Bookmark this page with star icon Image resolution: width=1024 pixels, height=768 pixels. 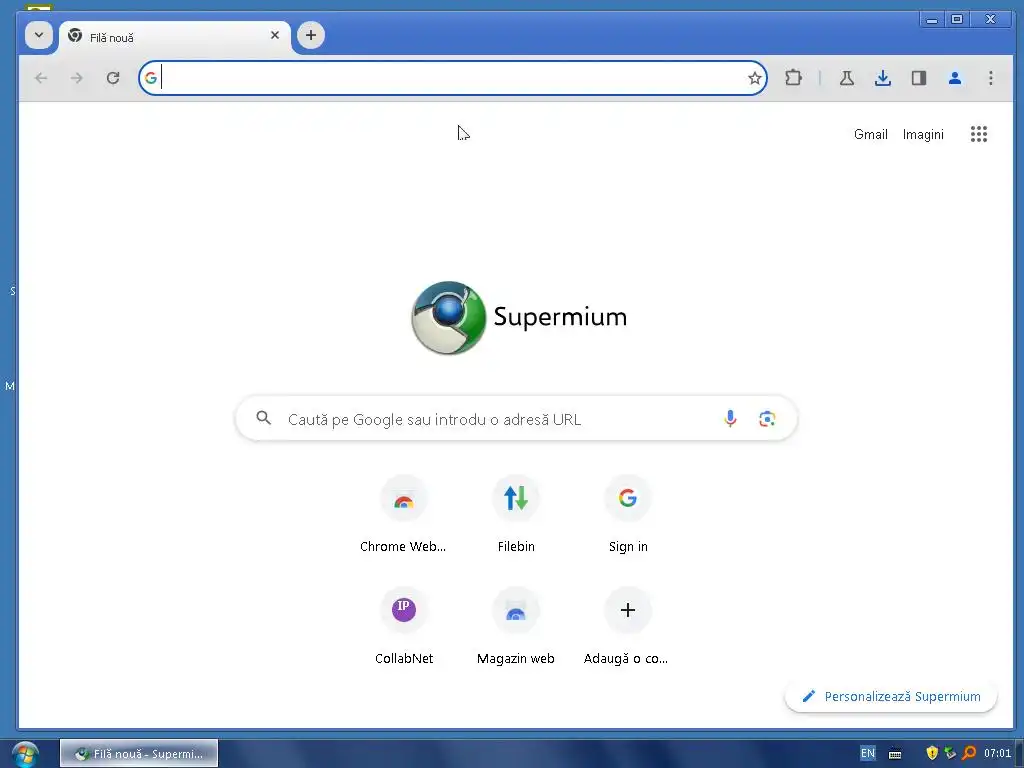pos(754,78)
